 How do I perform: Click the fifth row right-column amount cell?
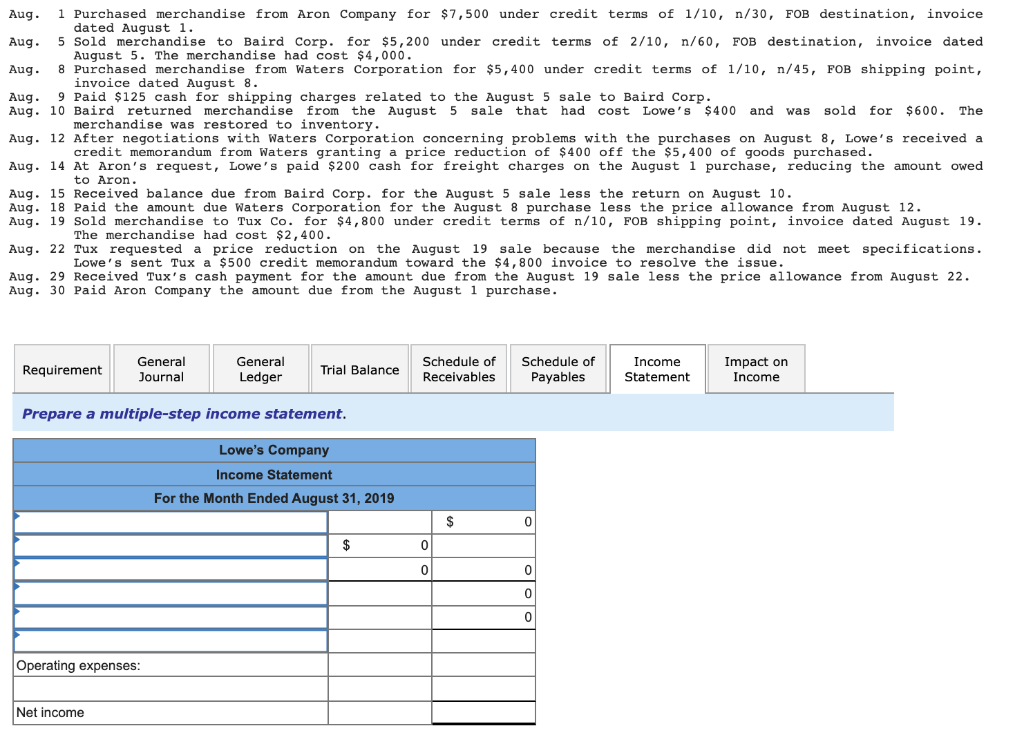[x=484, y=617]
